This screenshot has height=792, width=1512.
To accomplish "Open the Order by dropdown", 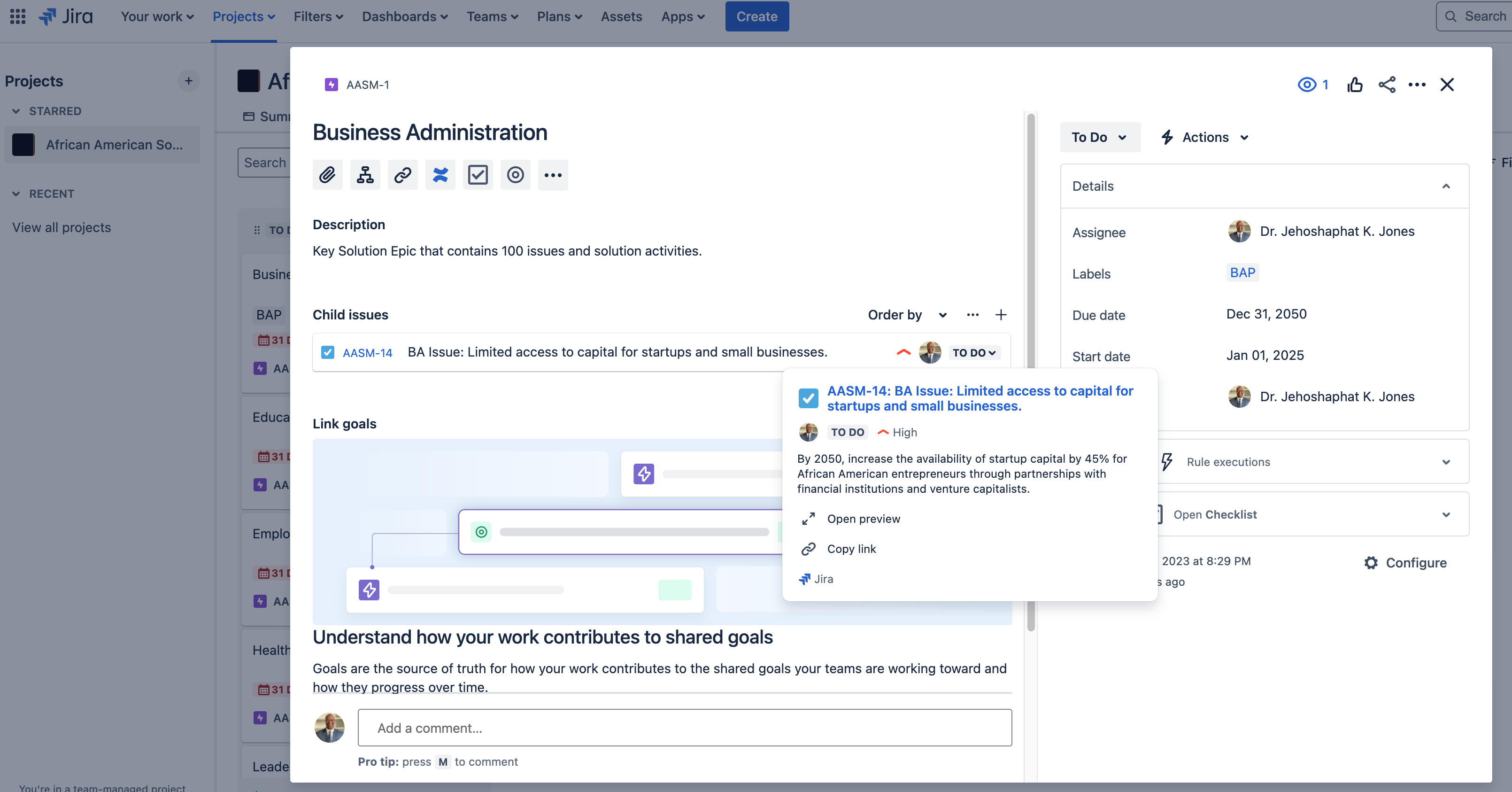I will [907, 315].
